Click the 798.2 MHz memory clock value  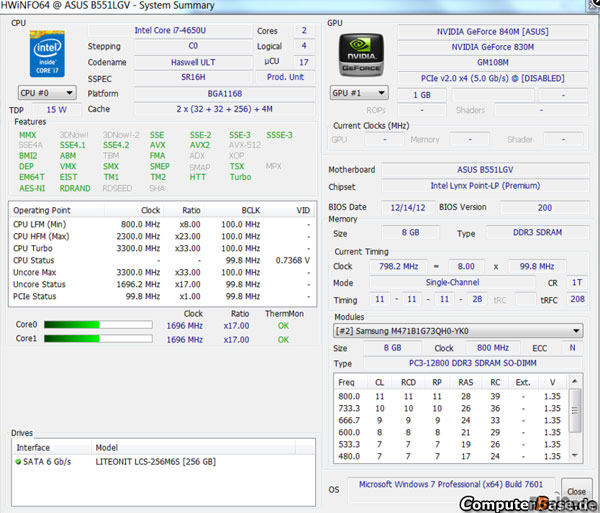tap(398, 266)
